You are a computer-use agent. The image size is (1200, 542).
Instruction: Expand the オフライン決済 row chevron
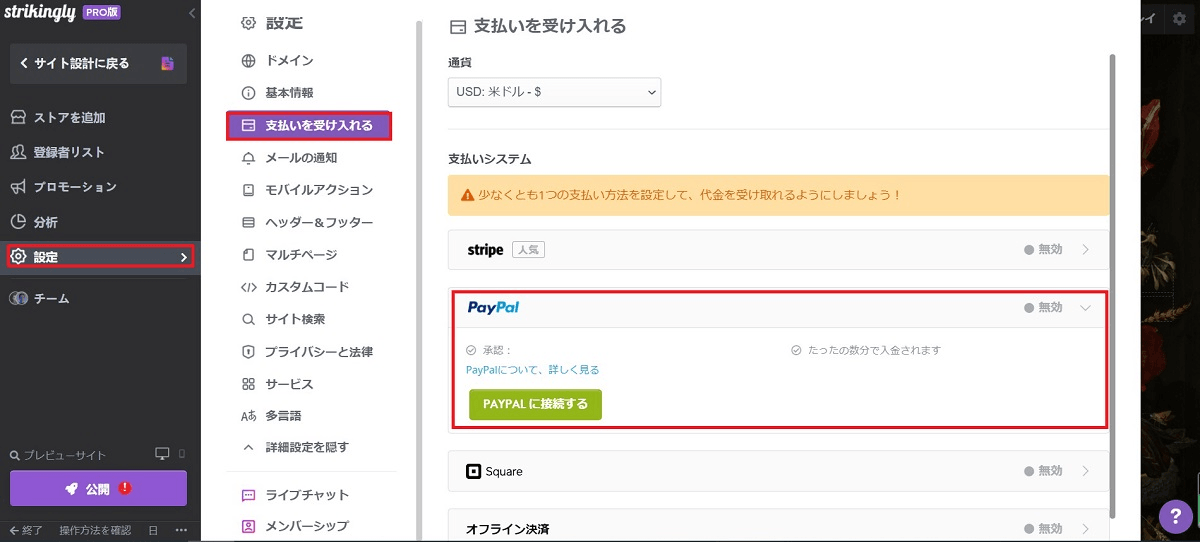pyautogui.click(x=1086, y=528)
